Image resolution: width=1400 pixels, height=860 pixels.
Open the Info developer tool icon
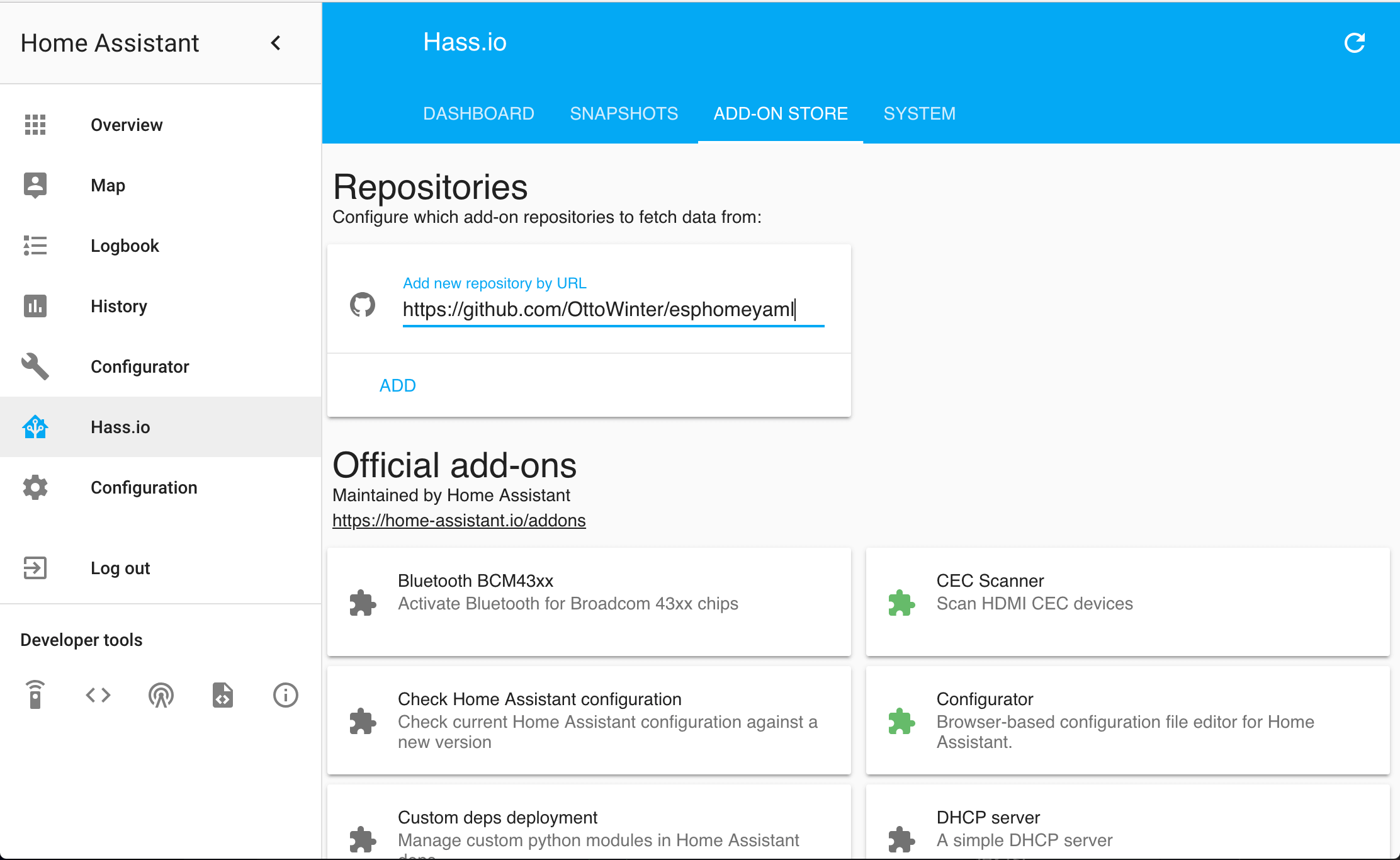[x=285, y=695]
